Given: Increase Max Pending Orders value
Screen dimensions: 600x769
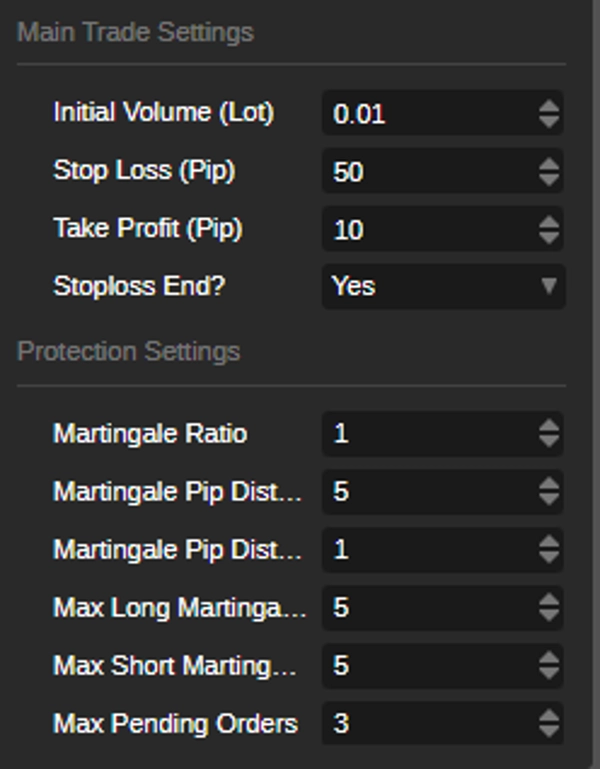Looking at the screenshot, I should (x=548, y=716).
